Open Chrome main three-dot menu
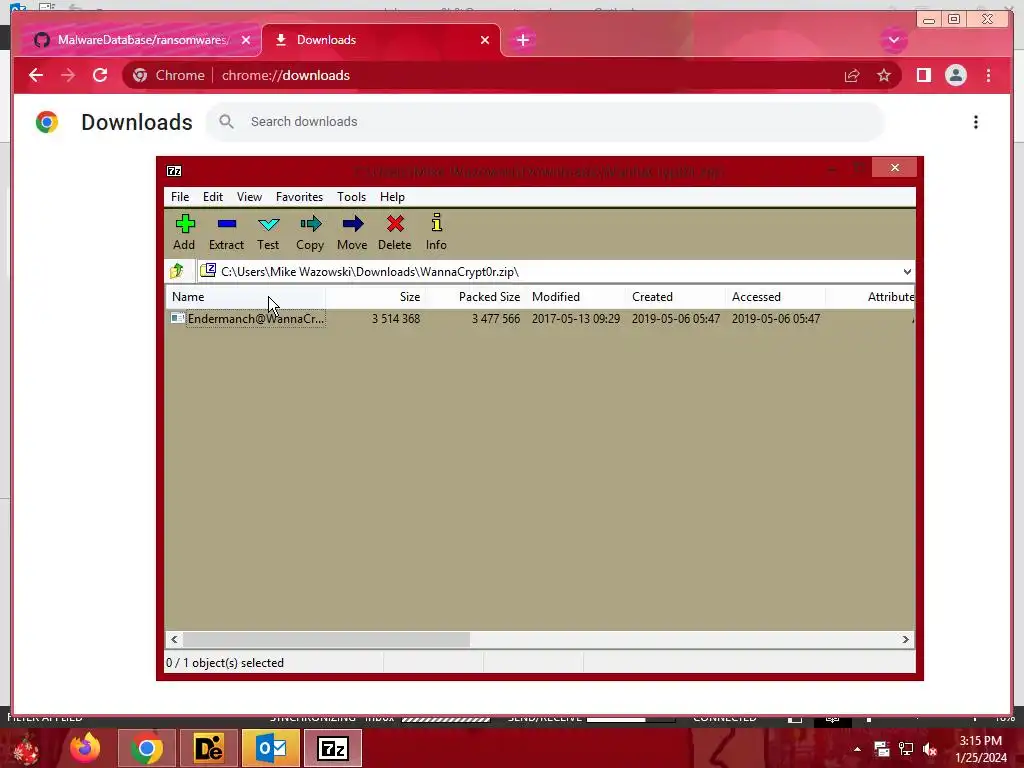1024x768 pixels. click(988, 75)
